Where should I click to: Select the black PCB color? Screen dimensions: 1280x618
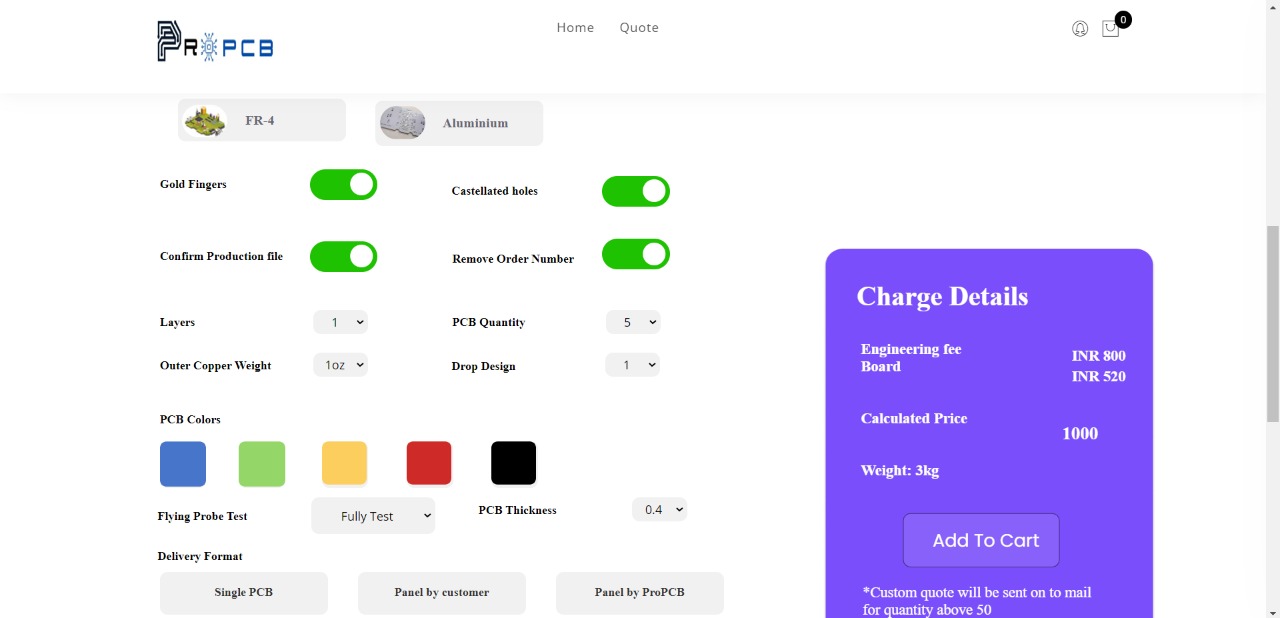point(514,463)
